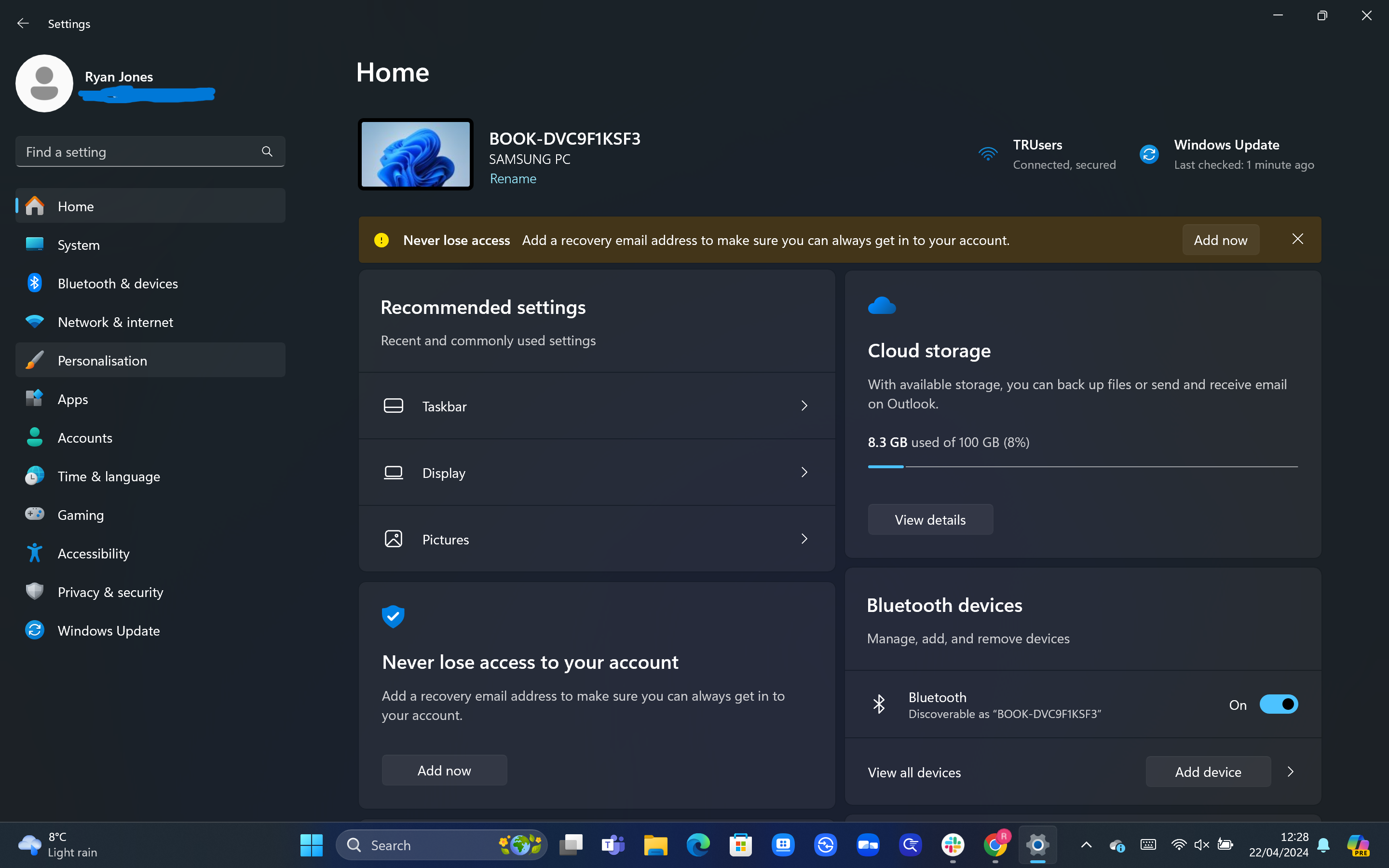Image resolution: width=1389 pixels, height=868 pixels.
Task: Click the OneDrive cloud icon in card
Action: coord(882,306)
